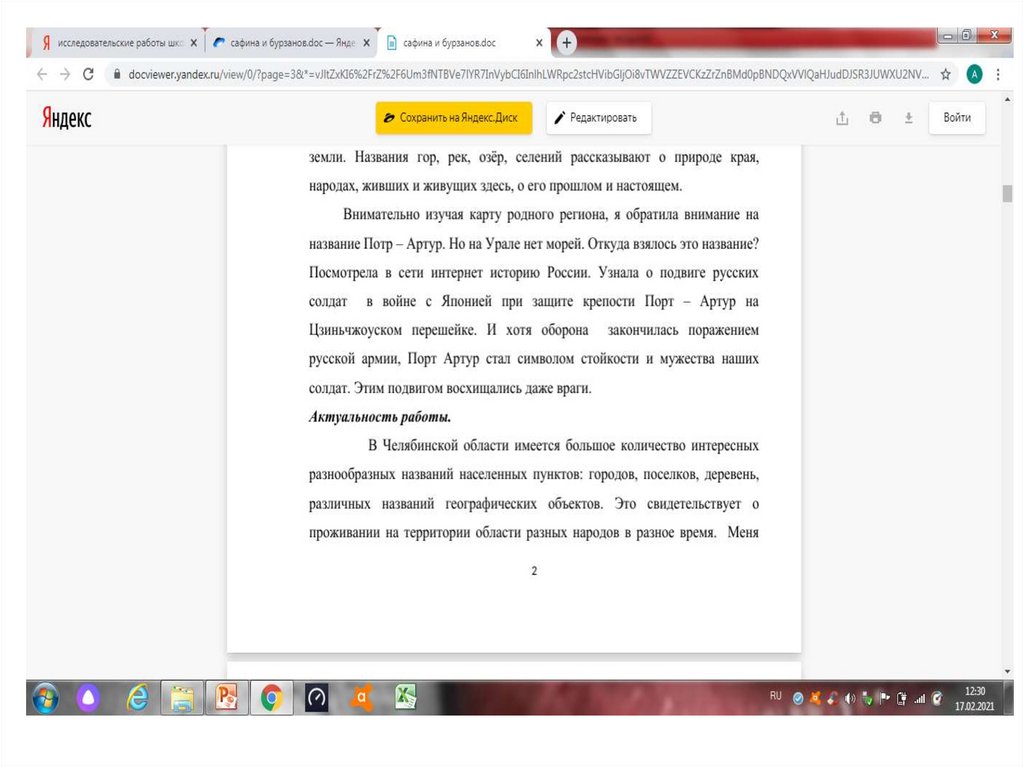Click page number 2 in the document

[x=534, y=571]
